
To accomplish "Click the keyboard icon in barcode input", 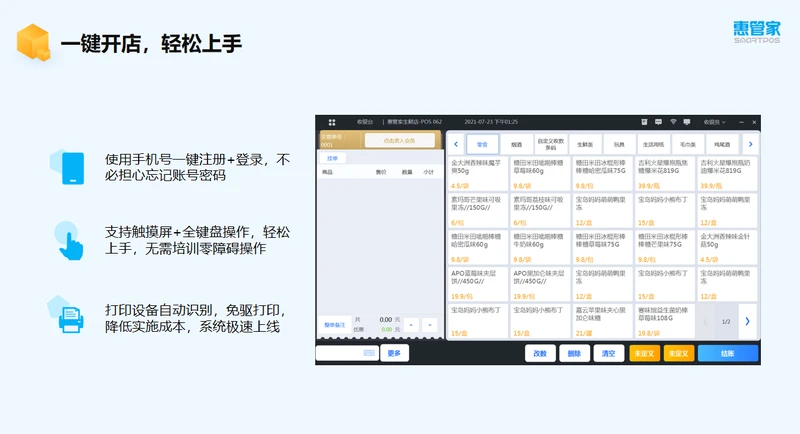I will (x=369, y=353).
